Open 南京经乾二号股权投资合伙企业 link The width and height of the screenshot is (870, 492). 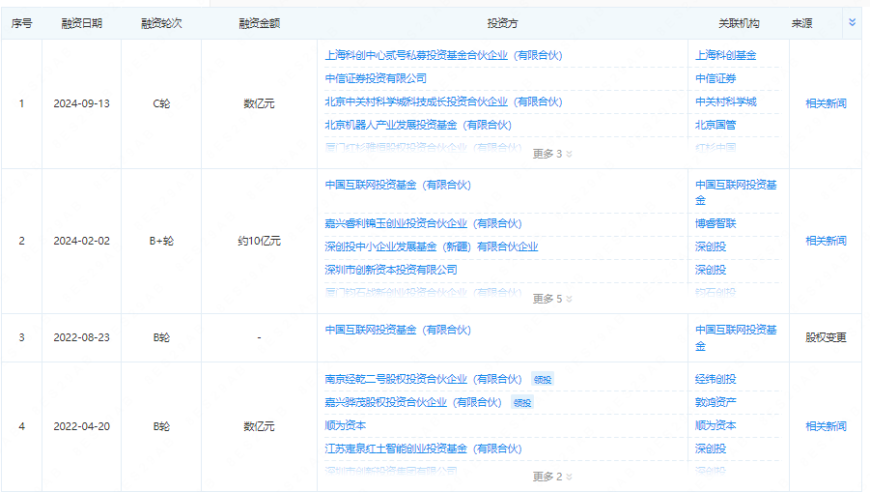pyautogui.click(x=423, y=379)
